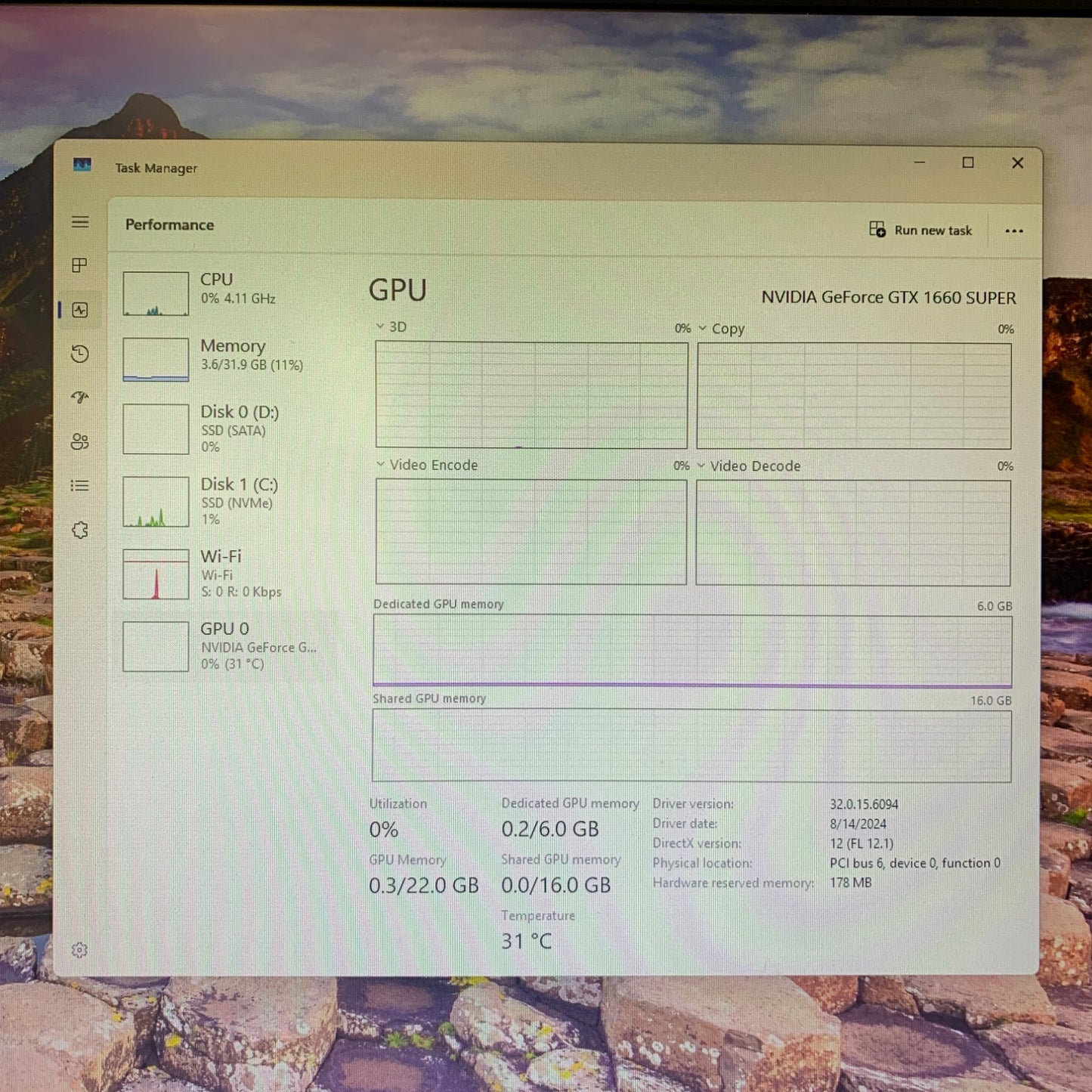This screenshot has height=1092, width=1092.
Task: Open the Services page icon
Action: pos(80,530)
